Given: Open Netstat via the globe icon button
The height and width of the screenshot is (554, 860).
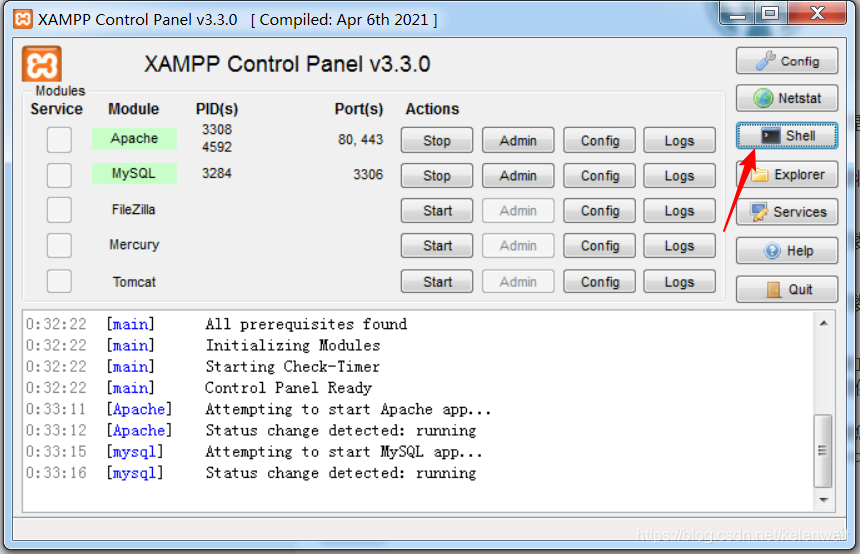Looking at the screenshot, I should (x=787, y=98).
